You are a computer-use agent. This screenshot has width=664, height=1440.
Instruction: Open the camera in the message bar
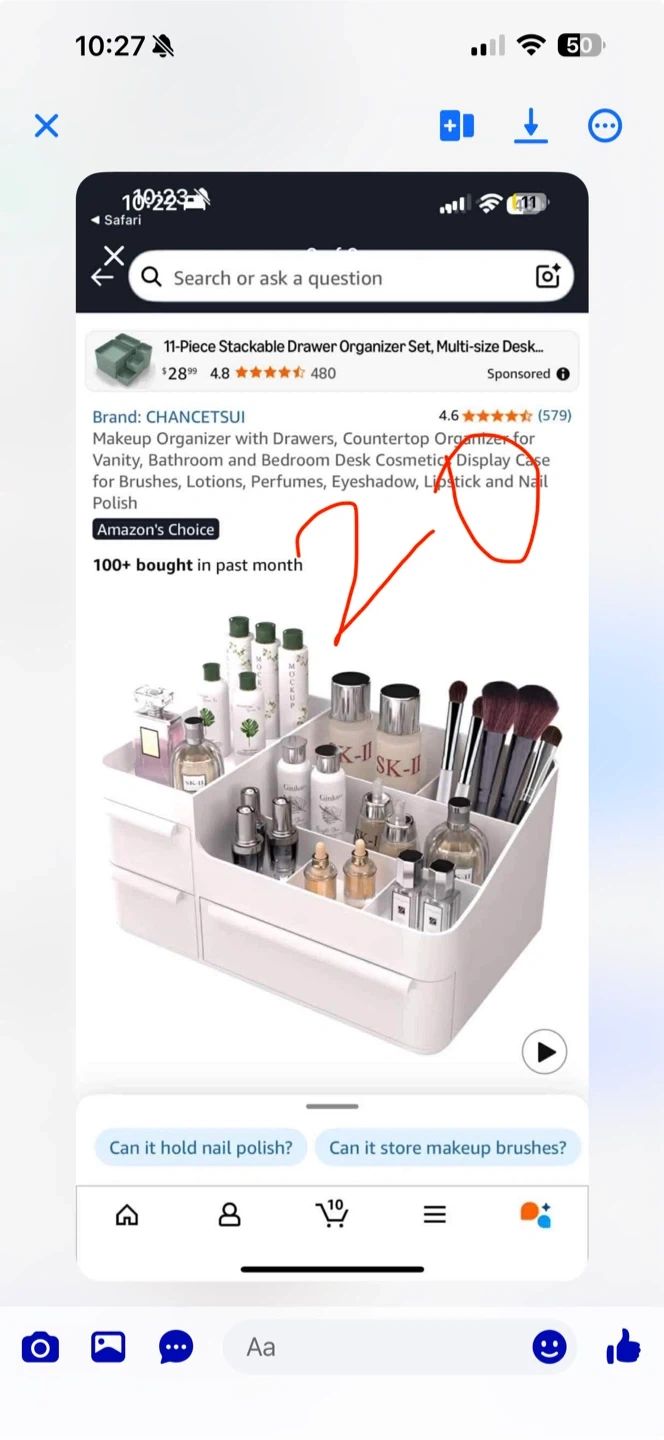pos(40,1348)
